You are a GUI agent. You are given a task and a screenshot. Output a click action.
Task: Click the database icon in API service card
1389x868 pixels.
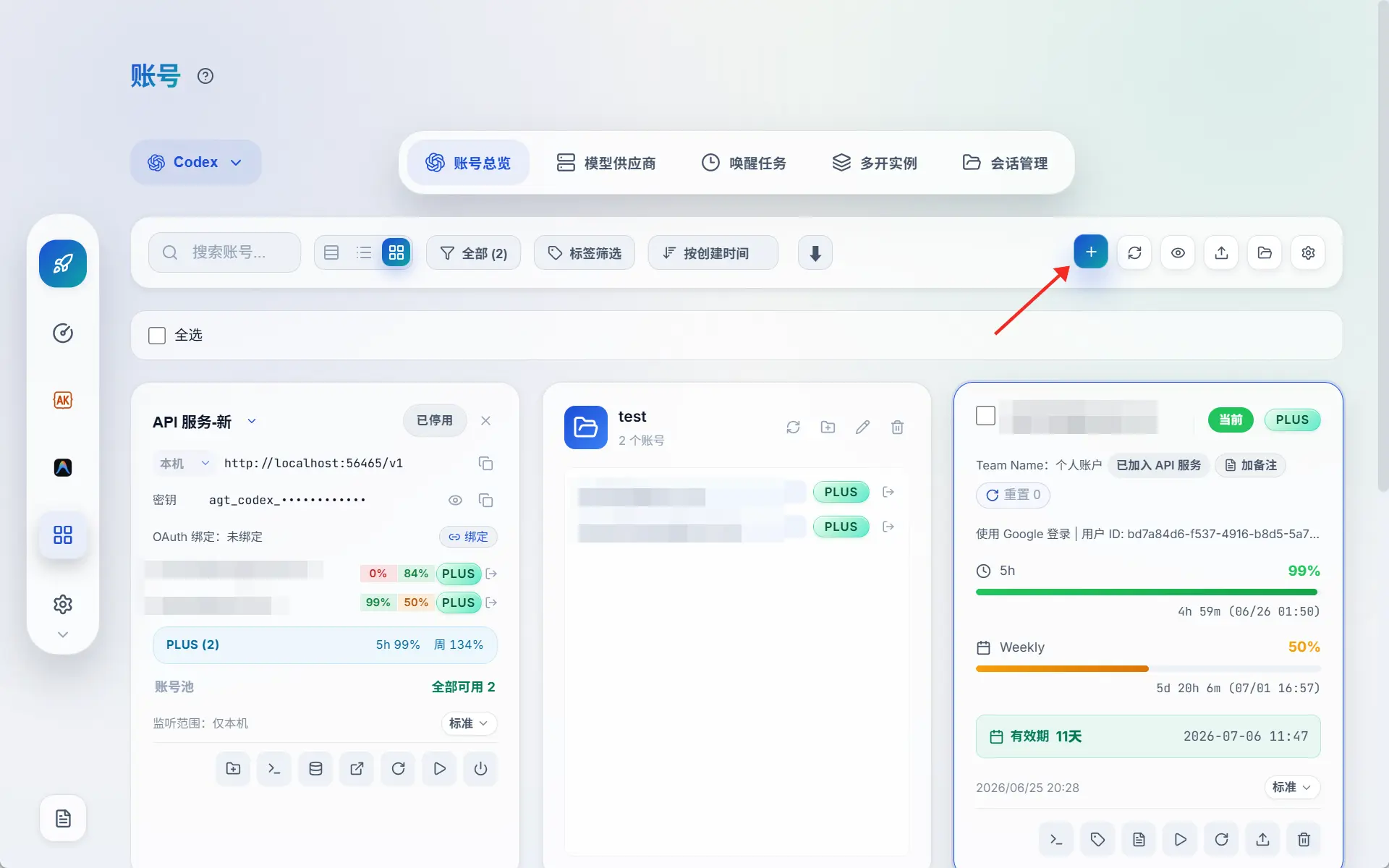pyautogui.click(x=315, y=769)
